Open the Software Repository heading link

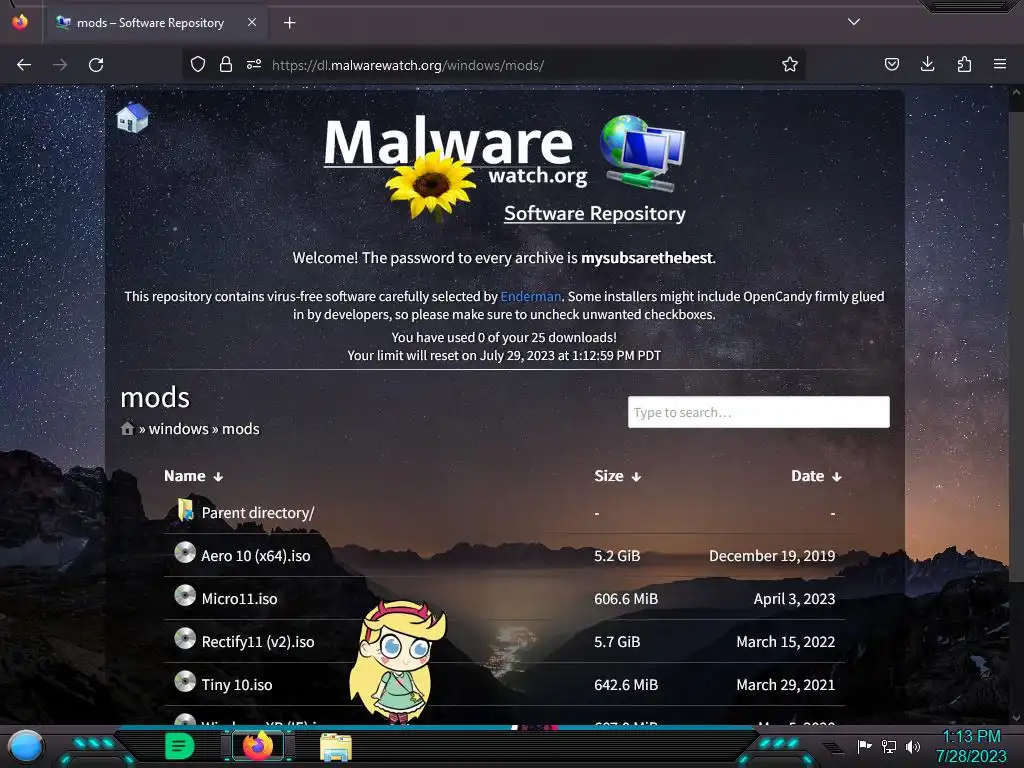594,214
